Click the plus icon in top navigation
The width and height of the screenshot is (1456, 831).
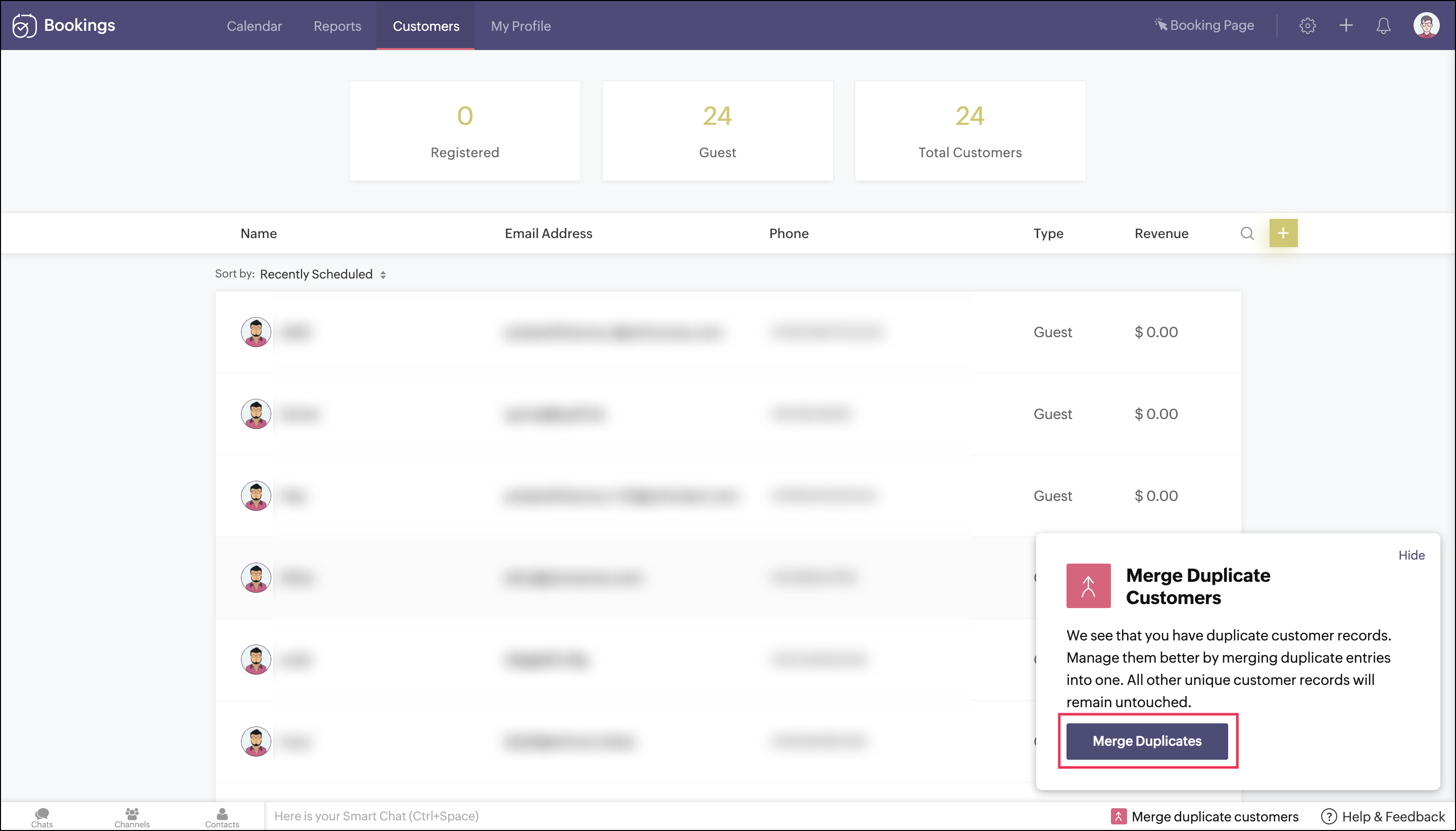pyautogui.click(x=1346, y=26)
